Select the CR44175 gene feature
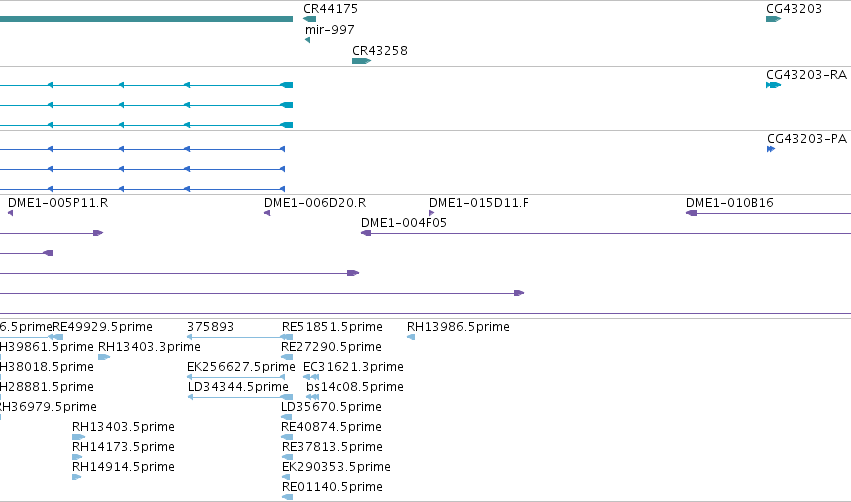 (309, 19)
